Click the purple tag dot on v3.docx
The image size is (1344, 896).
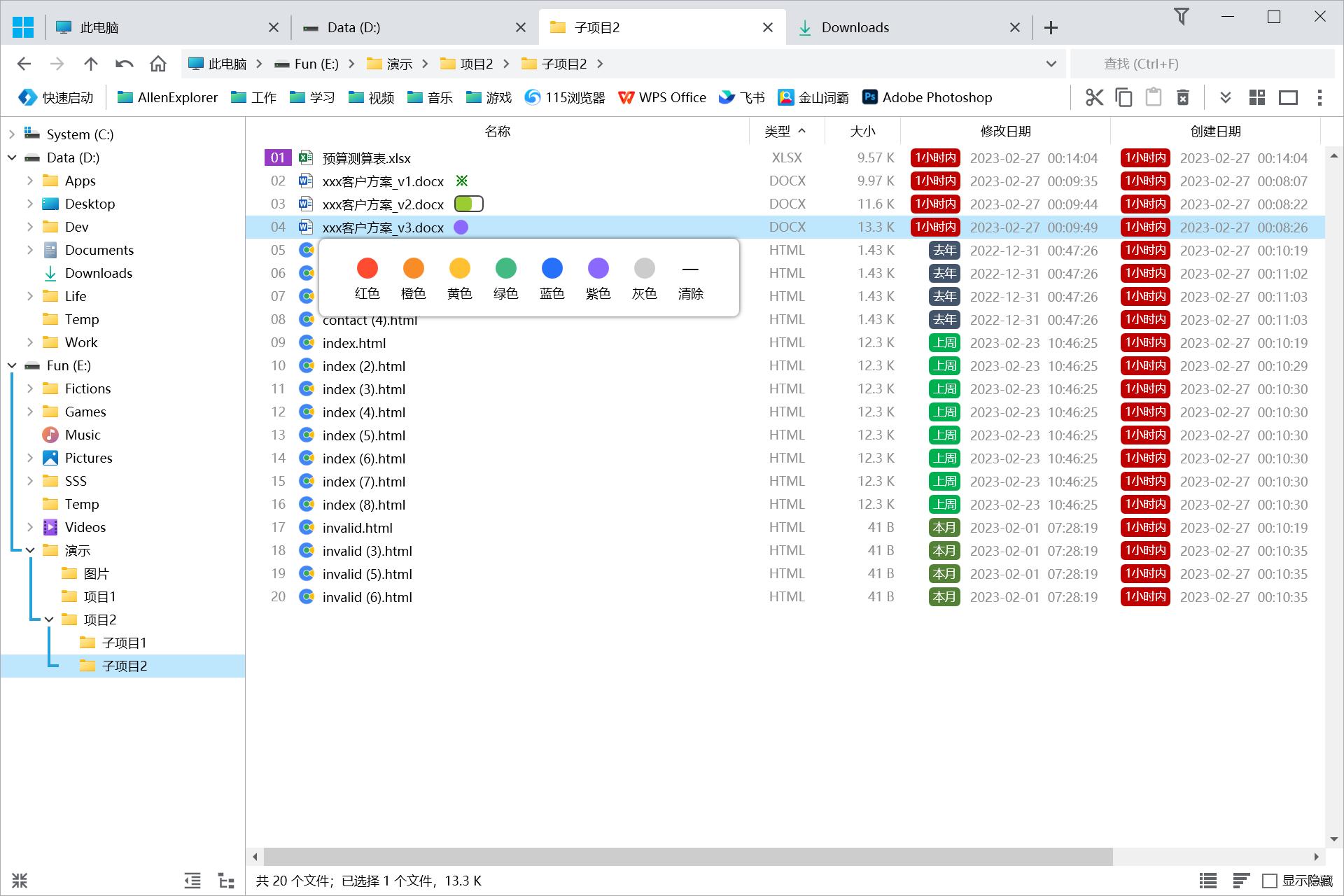pos(461,227)
